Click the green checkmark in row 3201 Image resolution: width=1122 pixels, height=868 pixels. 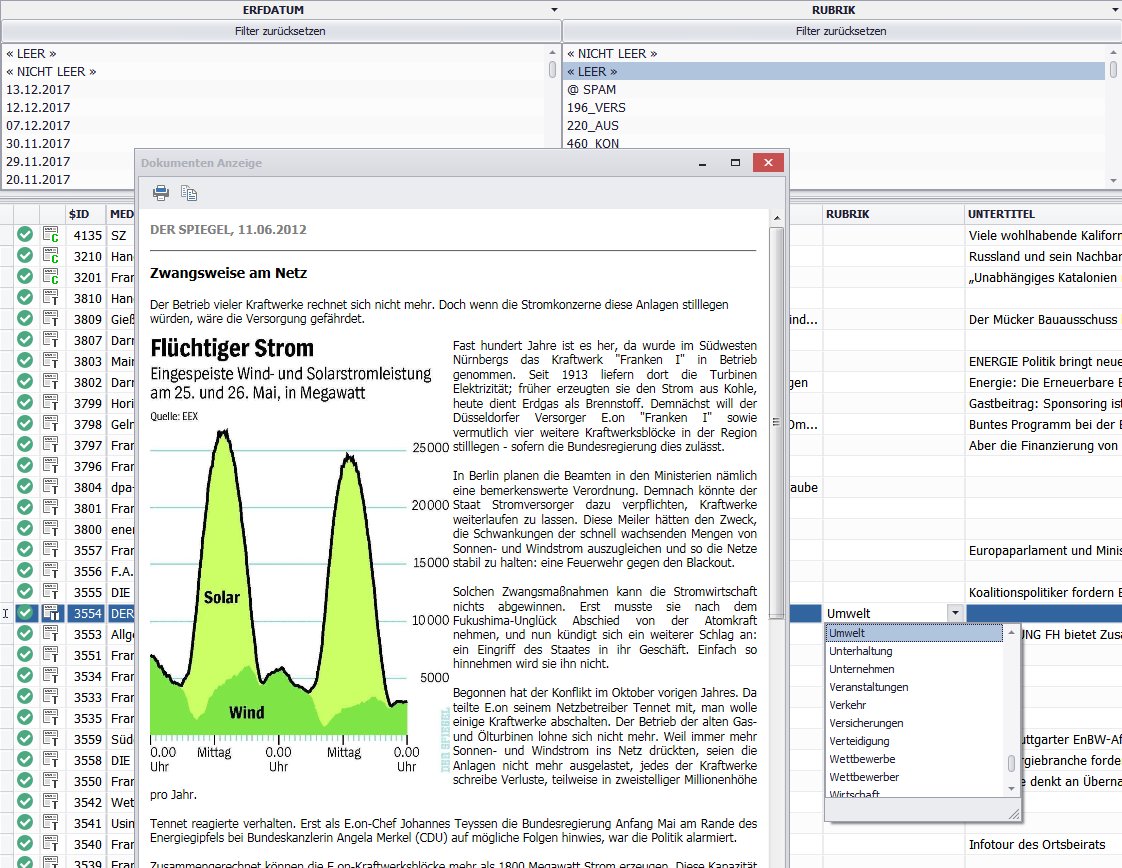[25, 276]
